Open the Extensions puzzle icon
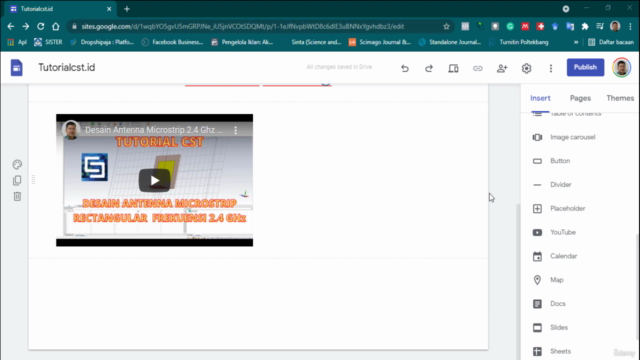 [x=585, y=27]
